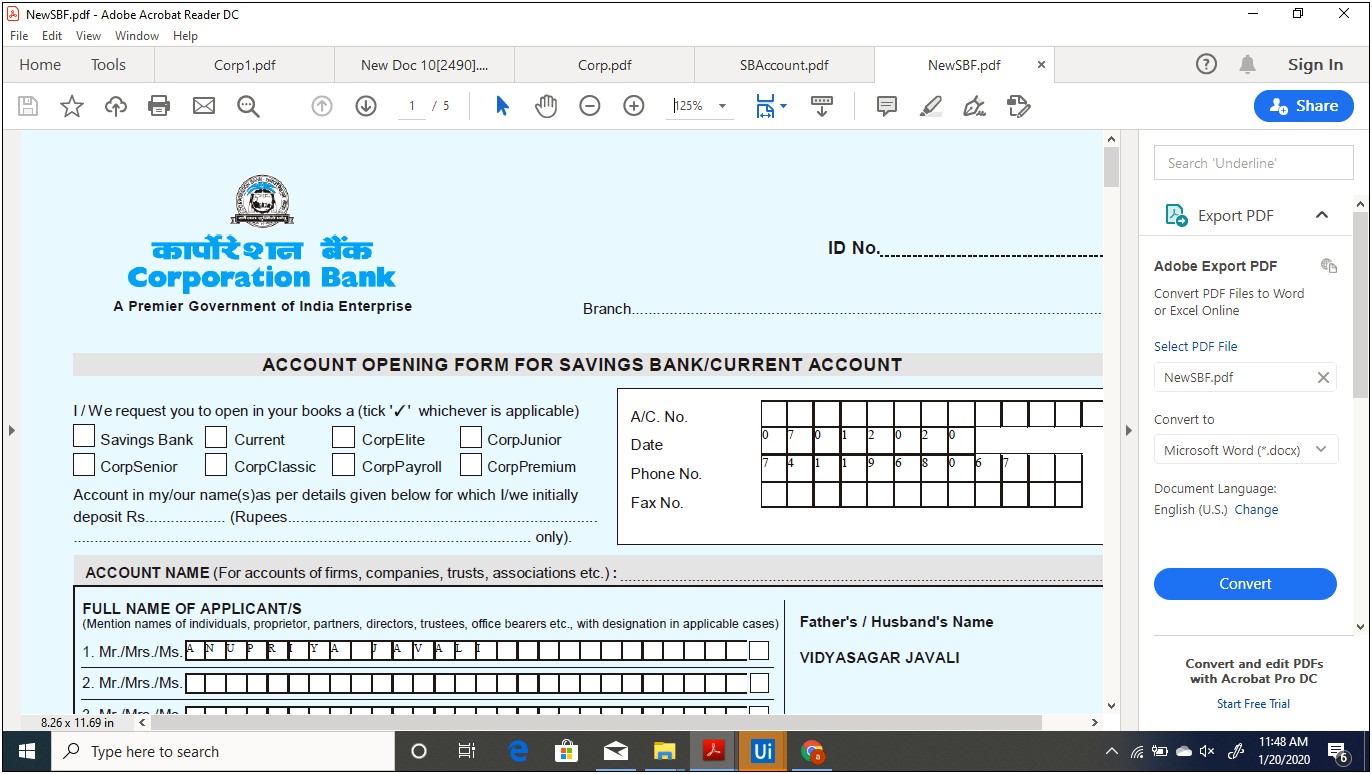Open the View menu
Screen dimensions: 1372x774
tap(88, 35)
